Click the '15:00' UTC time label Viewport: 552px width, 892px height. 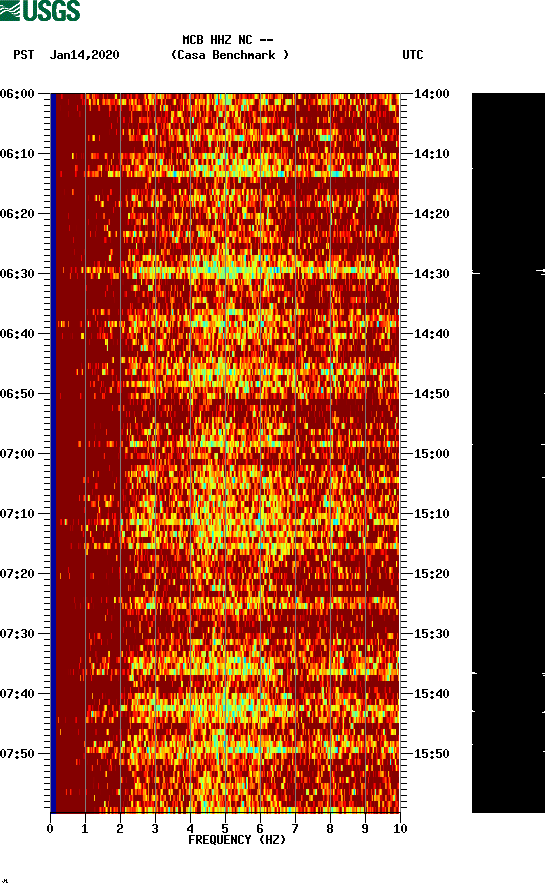[431, 453]
